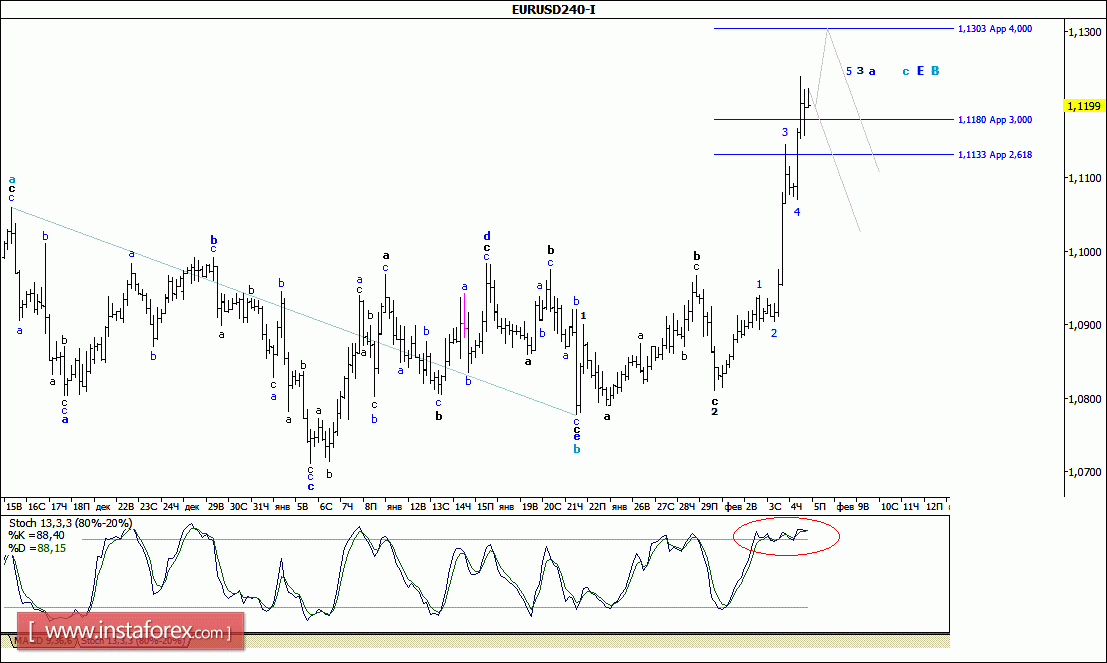Select the 1,0900 price axis label
Image resolution: width=1107 pixels, height=663 pixels.
coord(1084,325)
